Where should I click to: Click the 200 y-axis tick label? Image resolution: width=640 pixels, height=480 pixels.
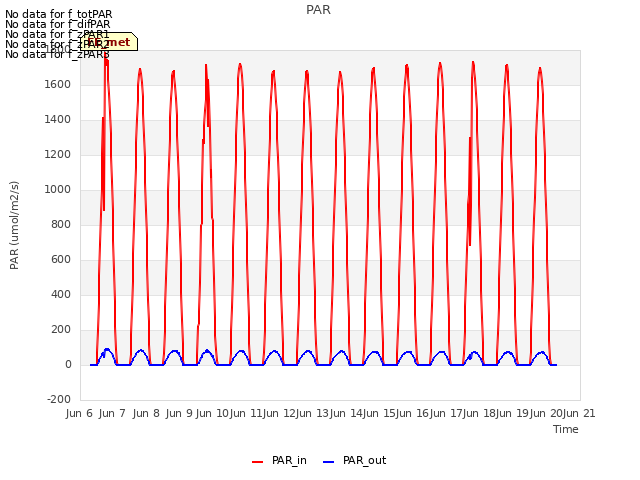tap(61, 329)
